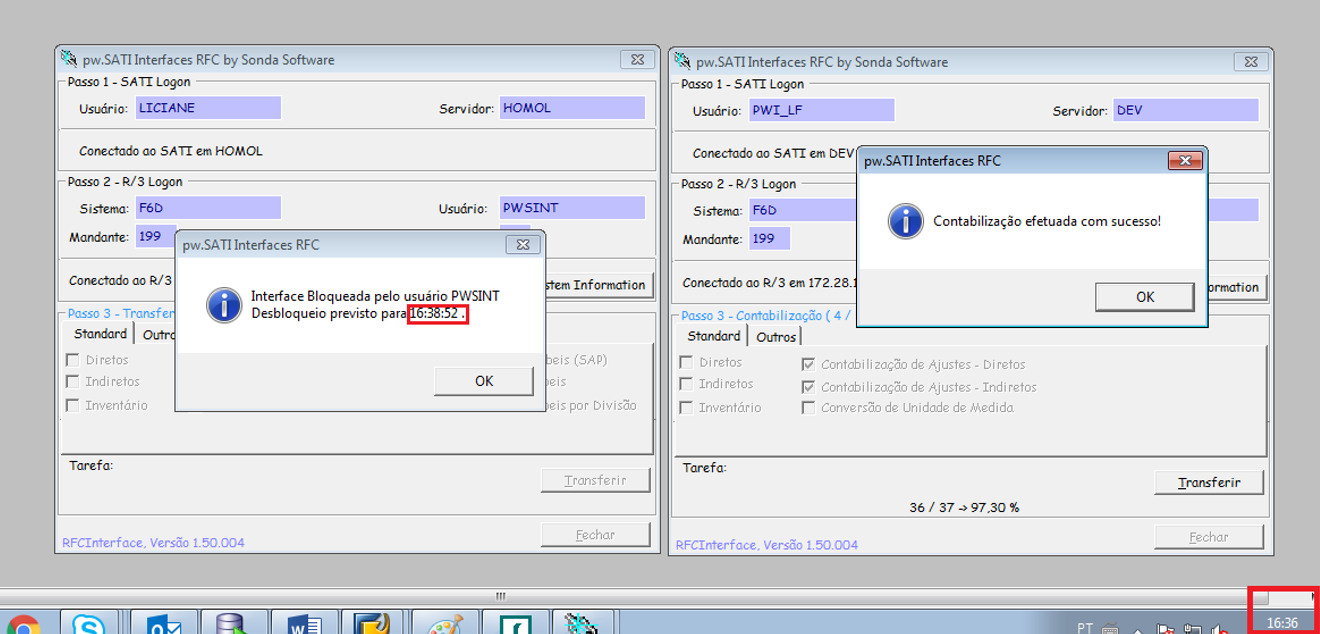Viewport: 1320px width, 634px height.
Task: Click the 199 Mandante field in the right window
Action: pyautogui.click(x=769, y=239)
